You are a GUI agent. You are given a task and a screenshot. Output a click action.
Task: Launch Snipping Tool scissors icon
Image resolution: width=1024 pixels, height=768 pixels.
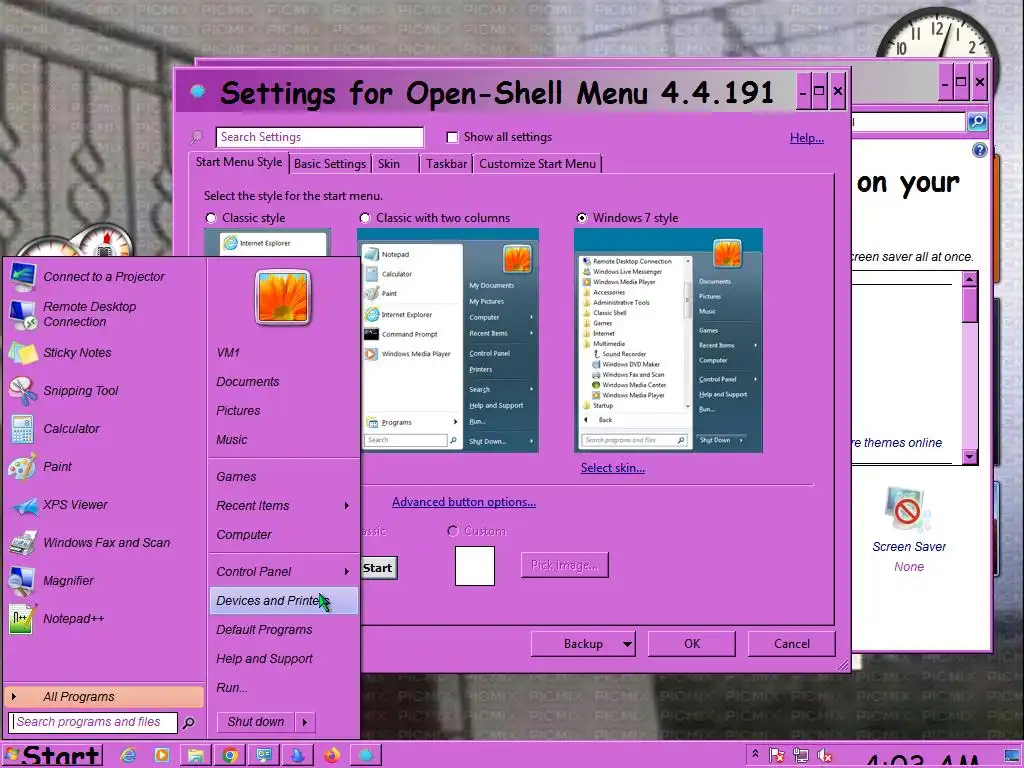point(24,391)
